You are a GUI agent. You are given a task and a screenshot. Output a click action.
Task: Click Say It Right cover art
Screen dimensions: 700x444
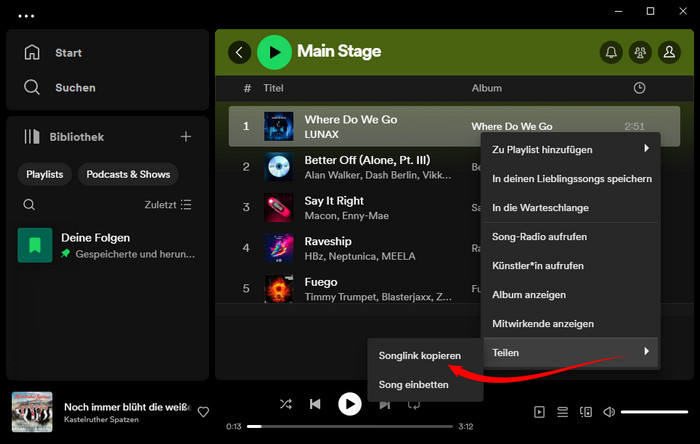coord(279,207)
